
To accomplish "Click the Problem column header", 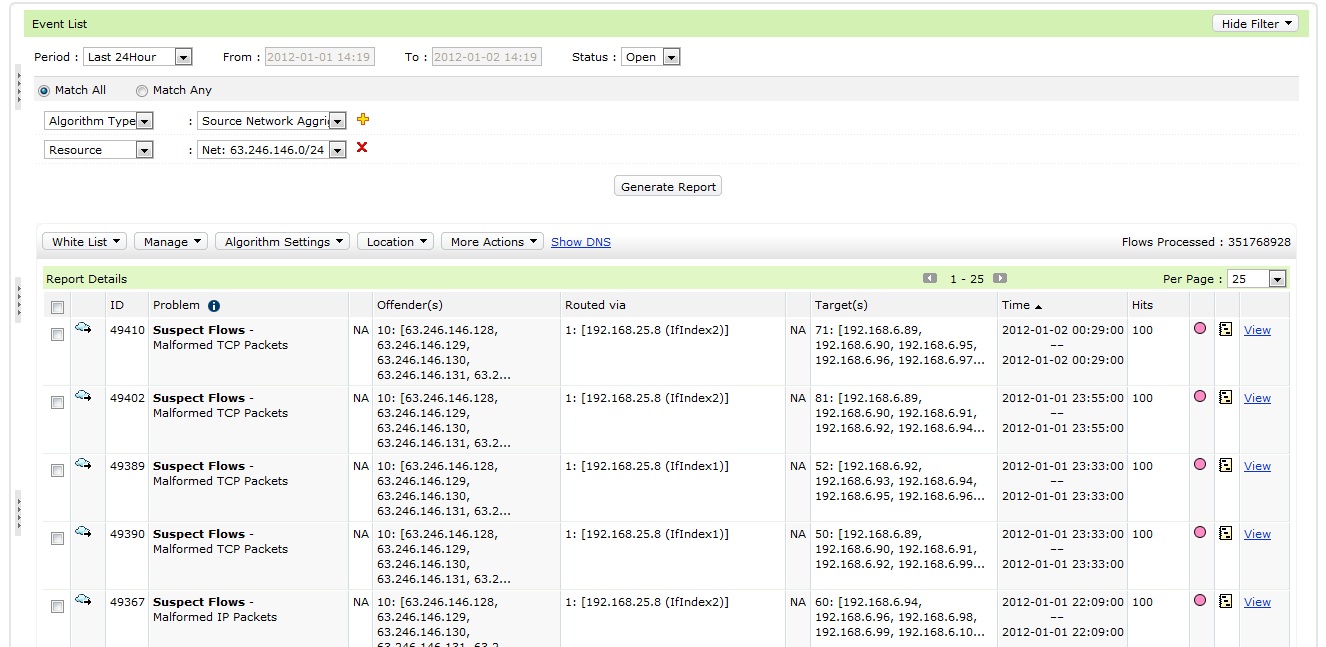I will 176,305.
